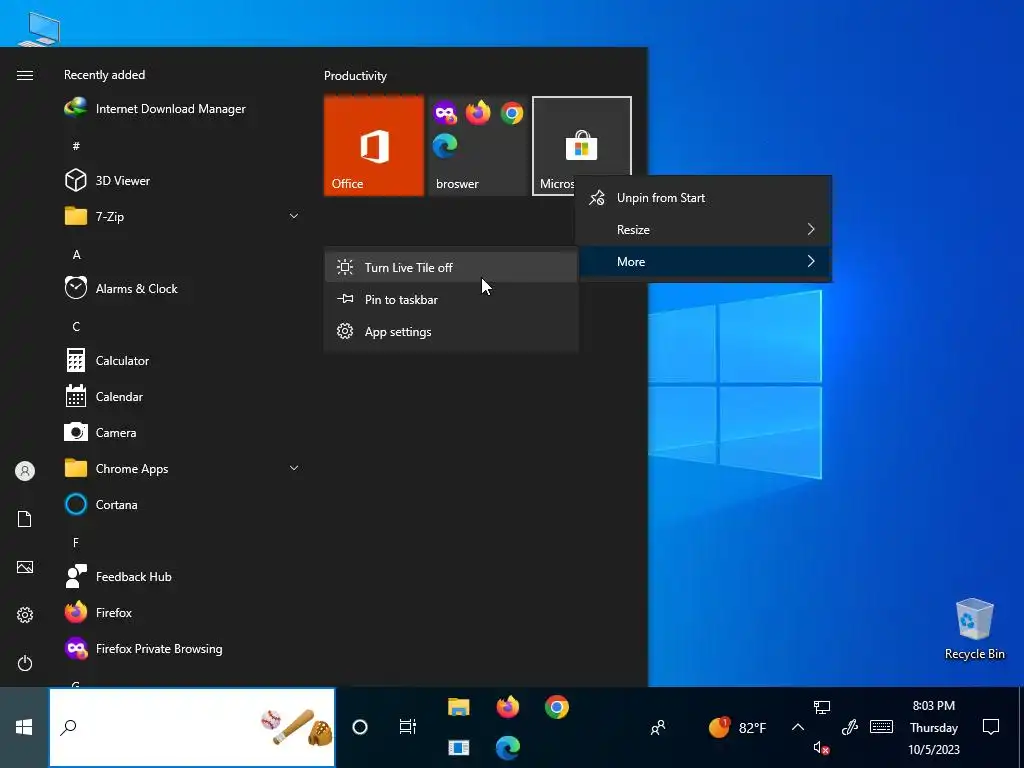
Task: Launch Cortana from the app list
Action: [101, 504]
